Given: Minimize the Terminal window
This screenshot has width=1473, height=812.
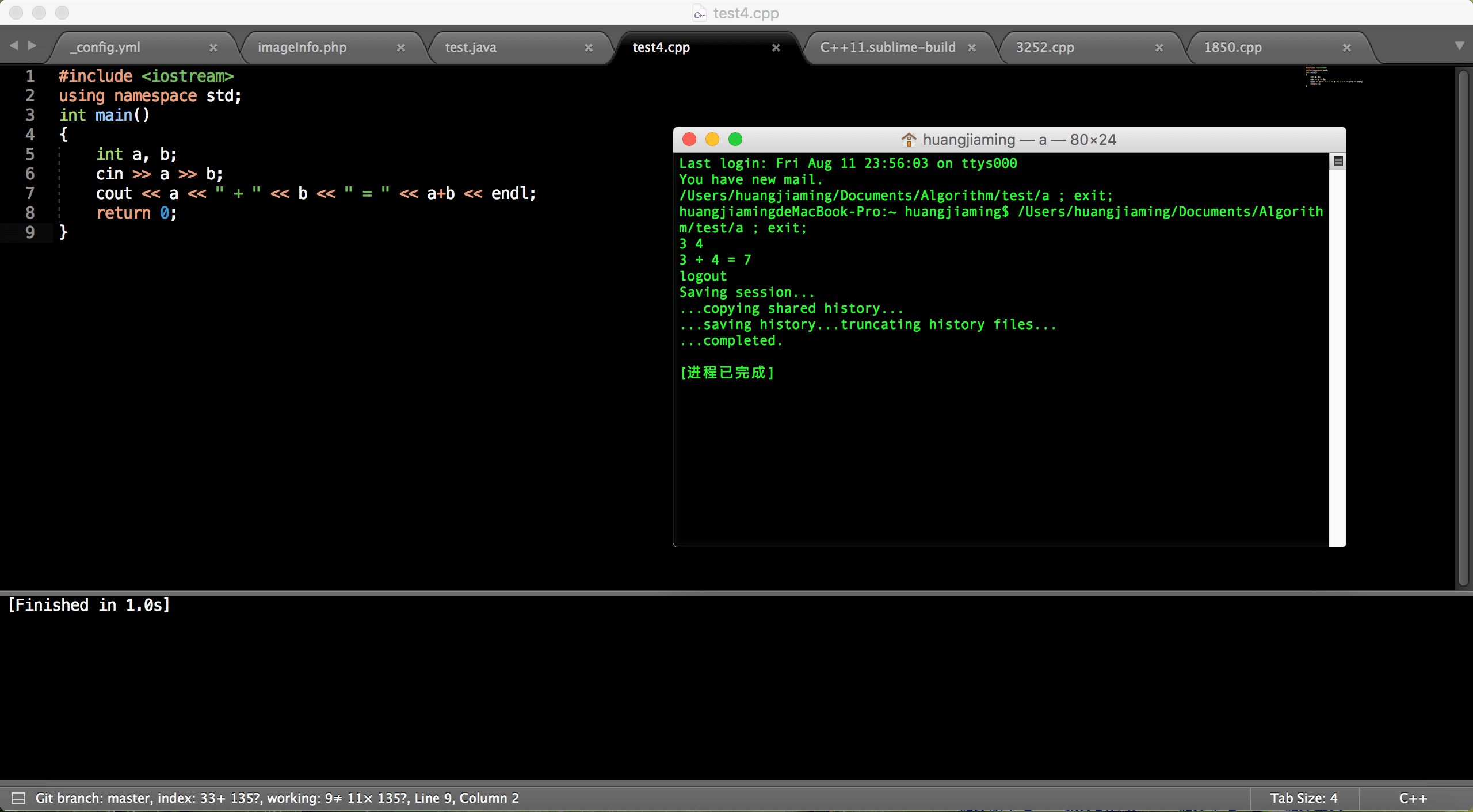Looking at the screenshot, I should tap(712, 139).
